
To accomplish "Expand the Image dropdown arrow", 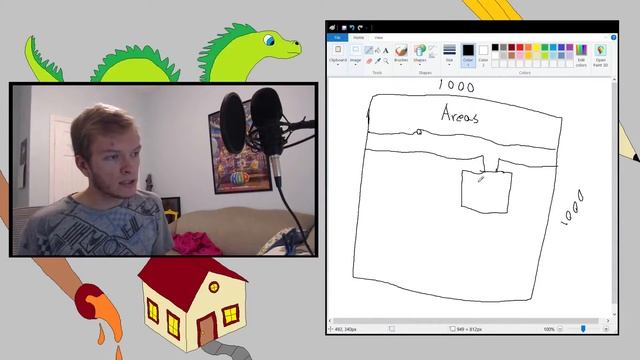I will pyautogui.click(x=356, y=64).
